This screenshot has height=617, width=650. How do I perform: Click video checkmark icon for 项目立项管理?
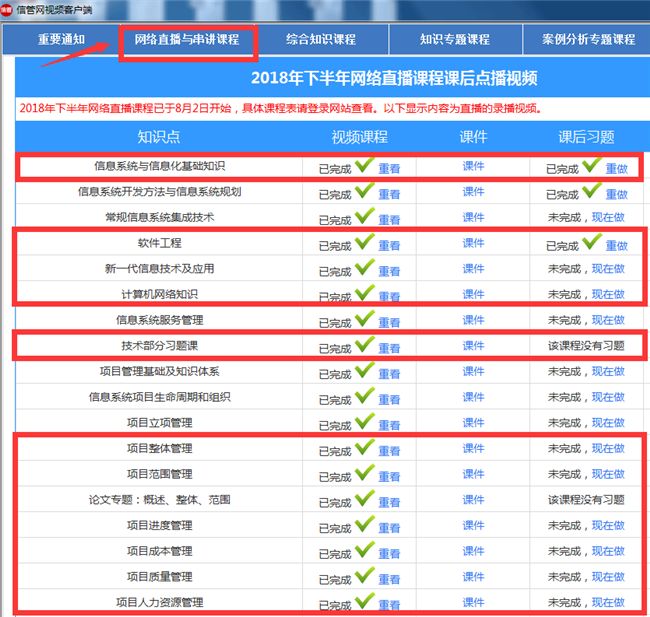(x=364, y=421)
